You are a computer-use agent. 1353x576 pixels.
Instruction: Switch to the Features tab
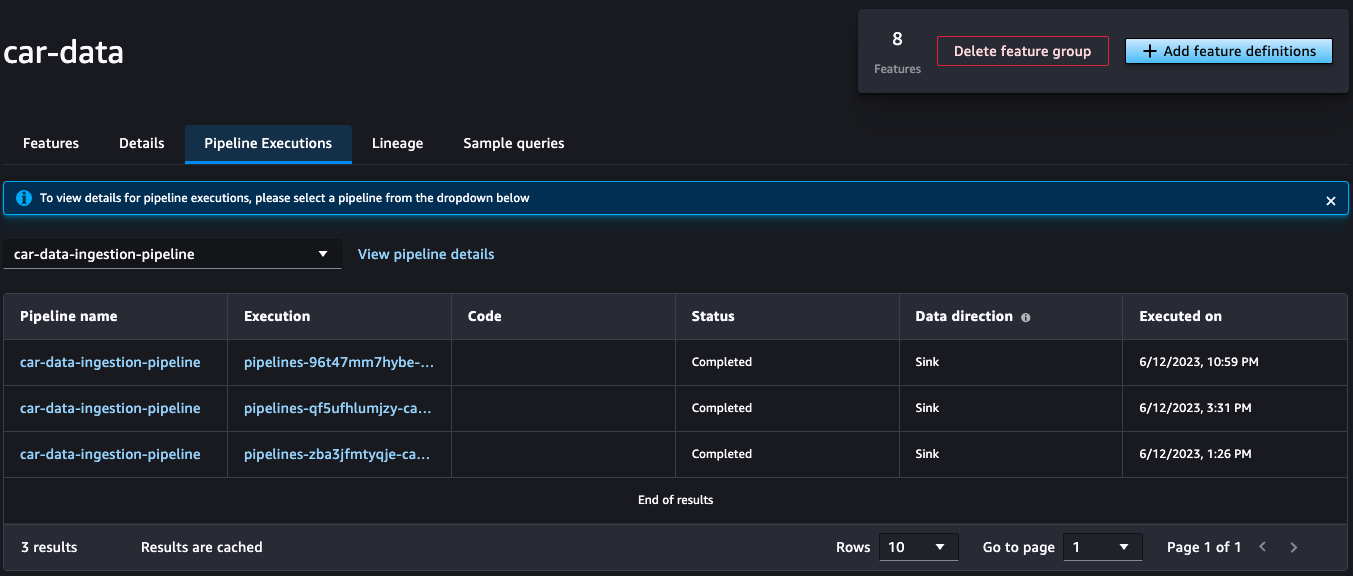click(50, 143)
